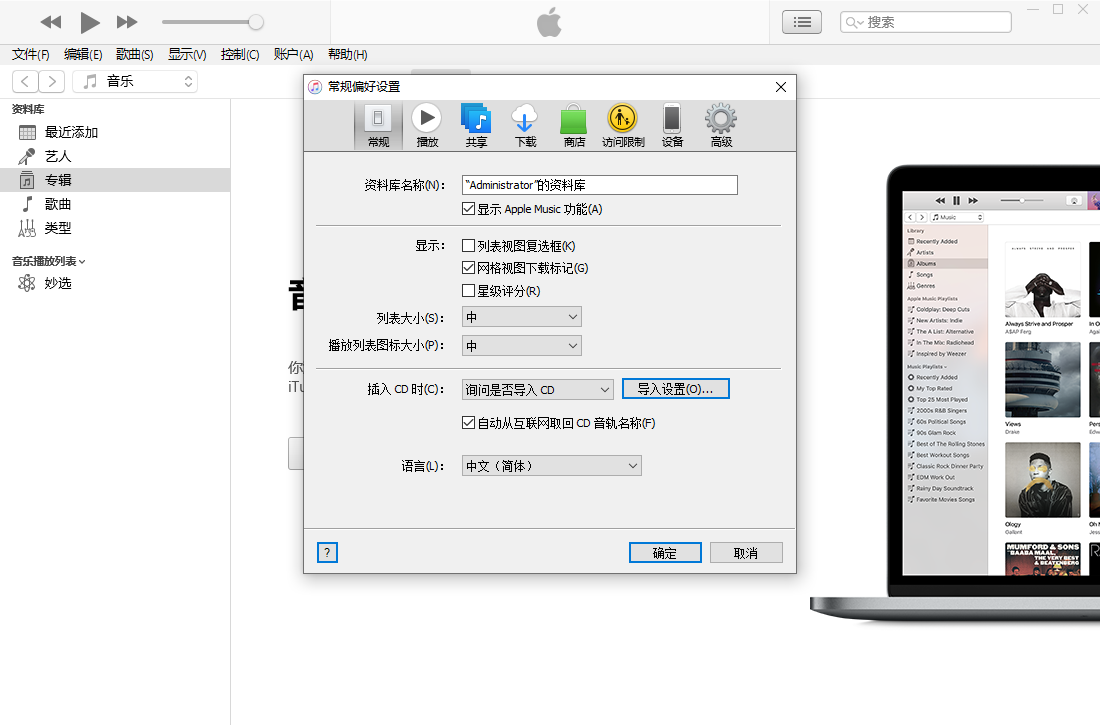Click the 导入设置 button

(675, 389)
